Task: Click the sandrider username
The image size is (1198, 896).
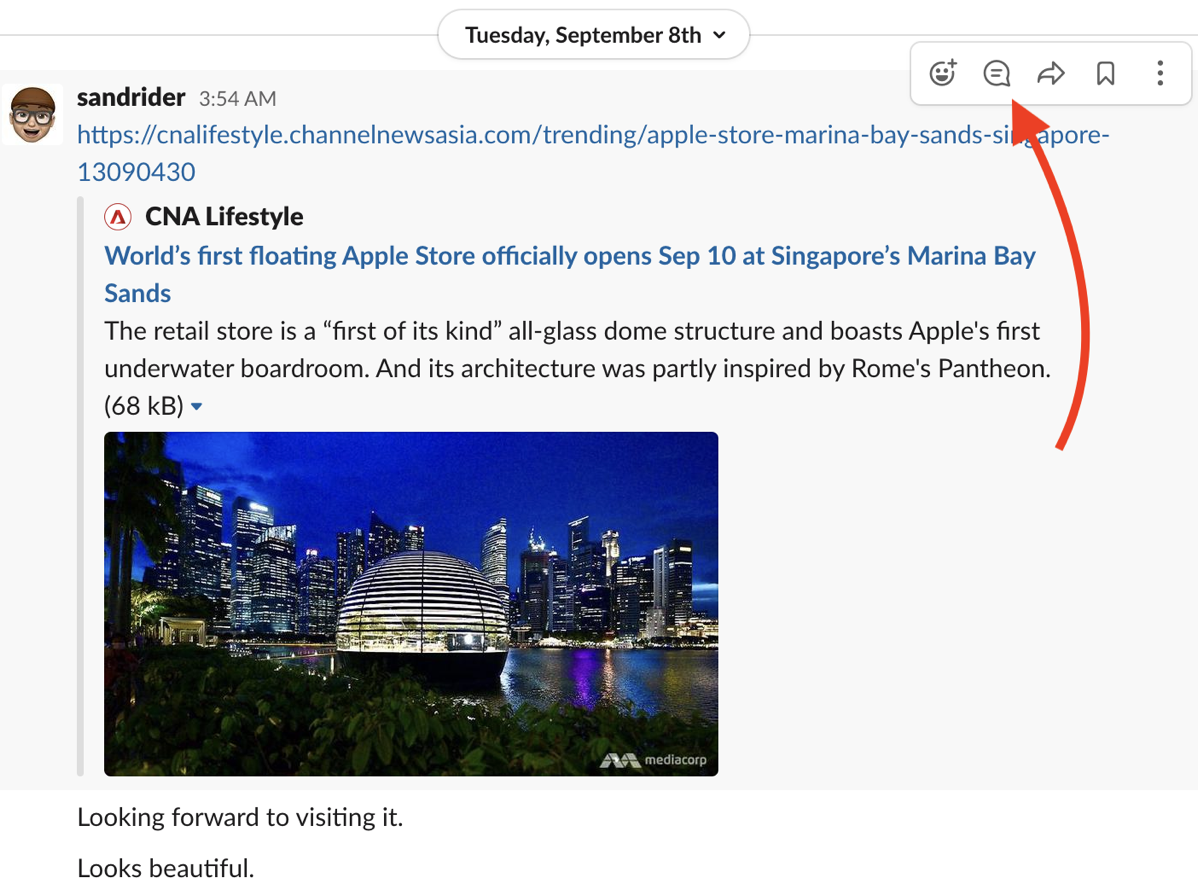Action: [x=131, y=97]
